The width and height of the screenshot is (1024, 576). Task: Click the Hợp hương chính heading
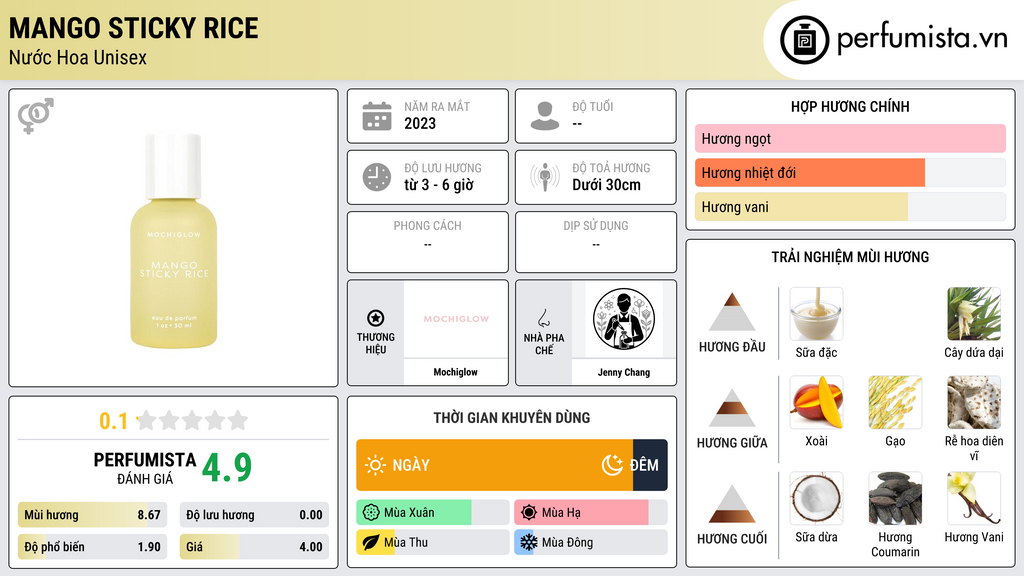point(850,106)
